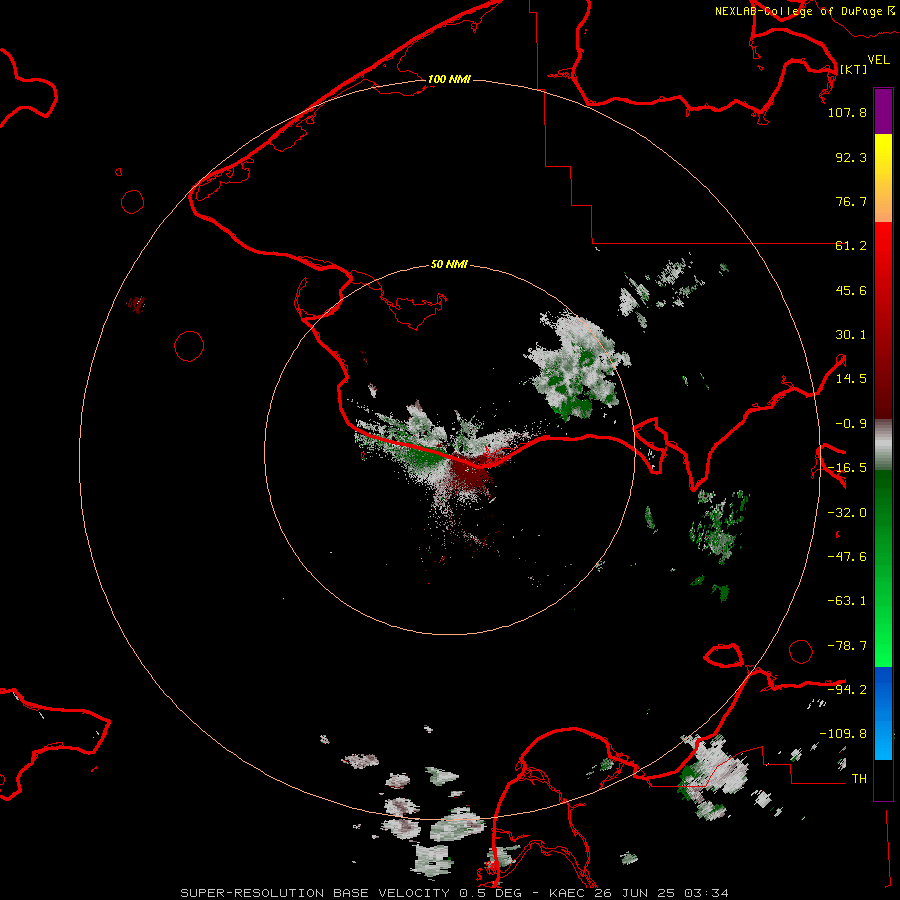Viewport: 900px width, 900px height.
Task: Click the purple segment of velocity color bar
Action: coord(883,111)
